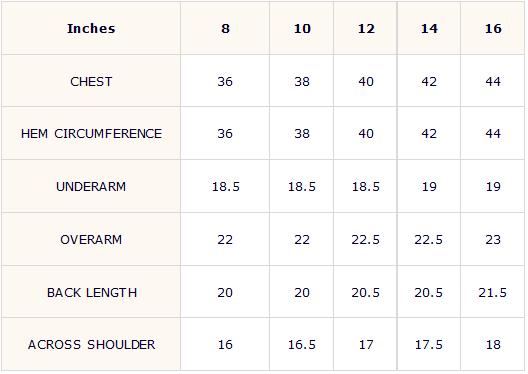Viewport: 528px width, 374px height.
Task: Select overarm value 23 for size 16
Action: (x=493, y=239)
